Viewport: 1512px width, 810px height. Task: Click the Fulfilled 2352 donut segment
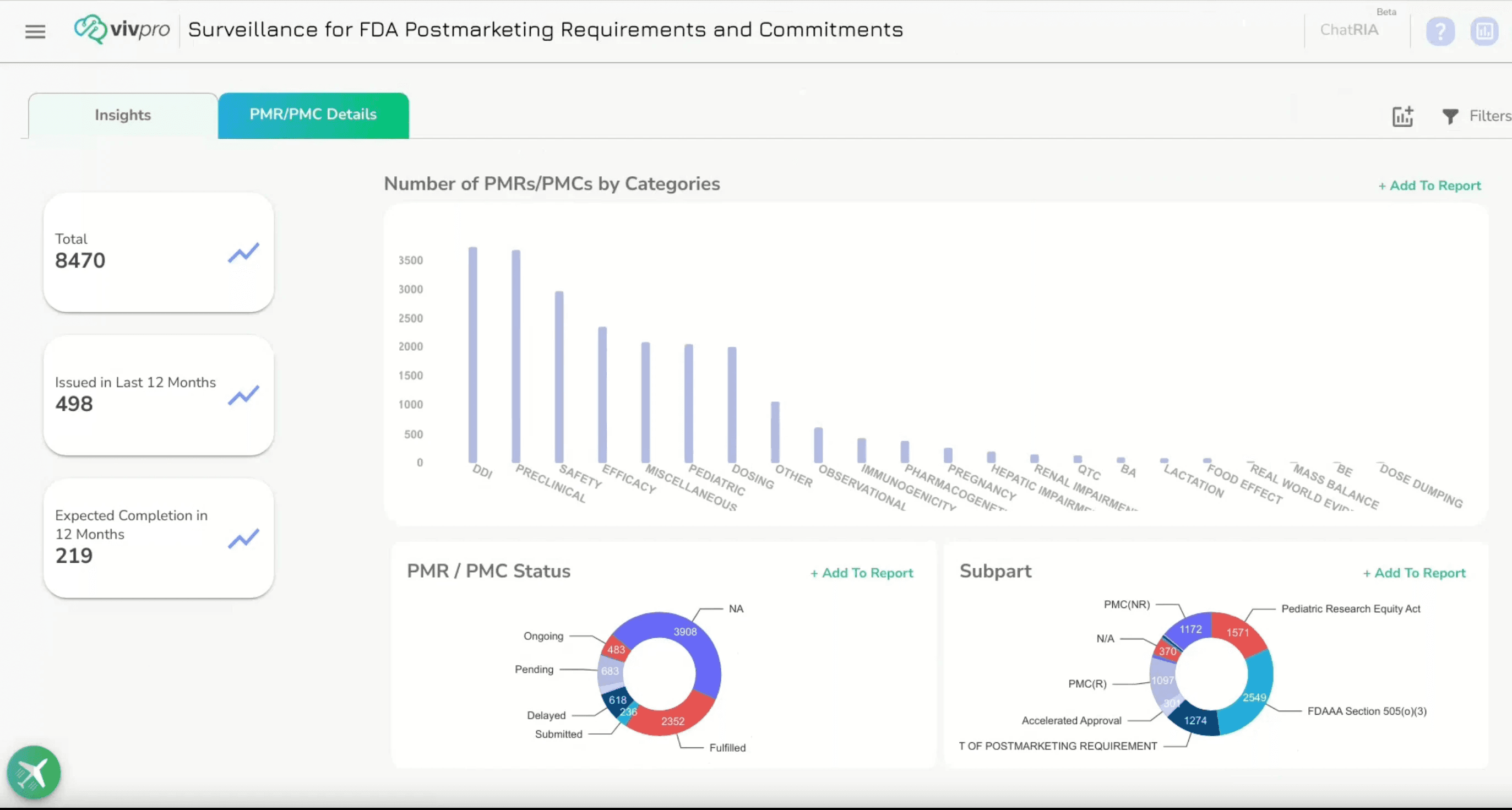tap(673, 721)
